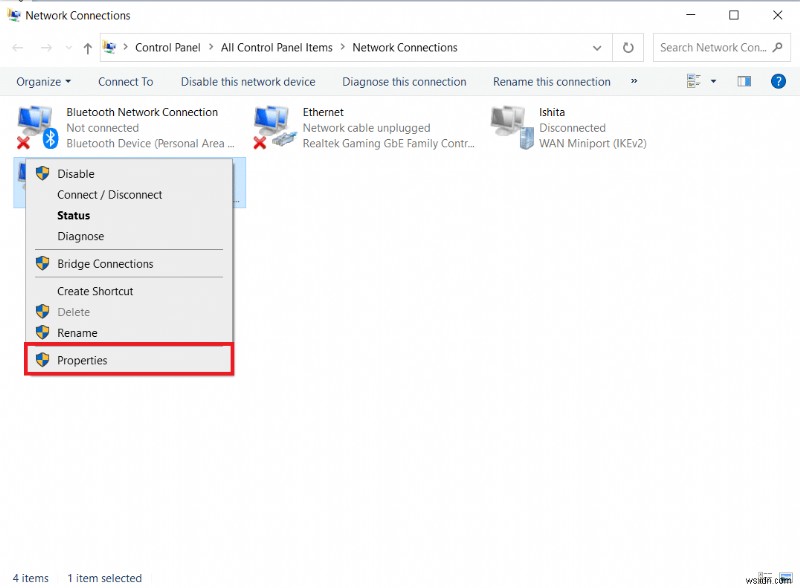The height and width of the screenshot is (588, 800).
Task: Click Diagnose this connection
Action: coord(404,82)
